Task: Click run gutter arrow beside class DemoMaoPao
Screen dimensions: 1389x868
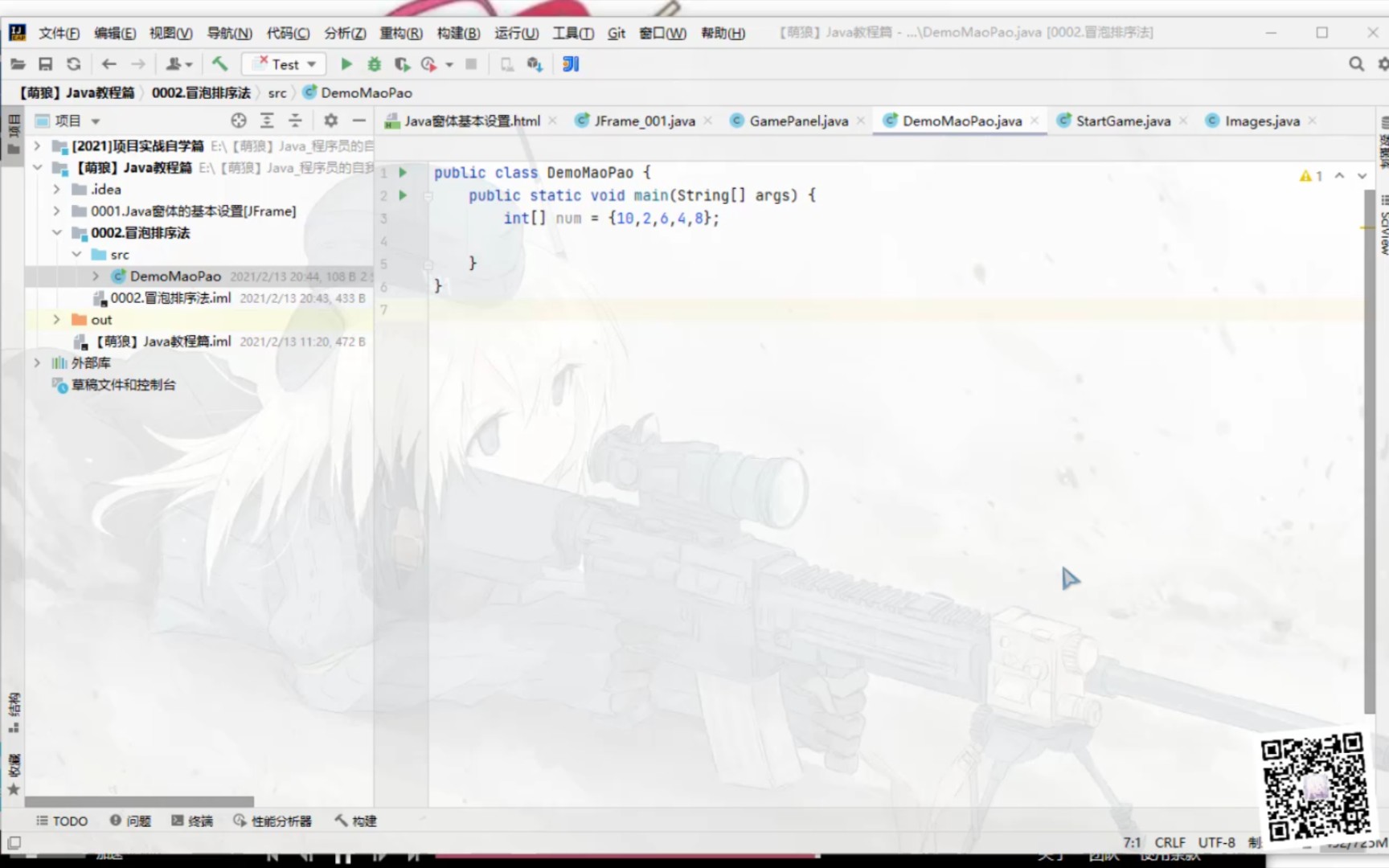Action: click(403, 172)
